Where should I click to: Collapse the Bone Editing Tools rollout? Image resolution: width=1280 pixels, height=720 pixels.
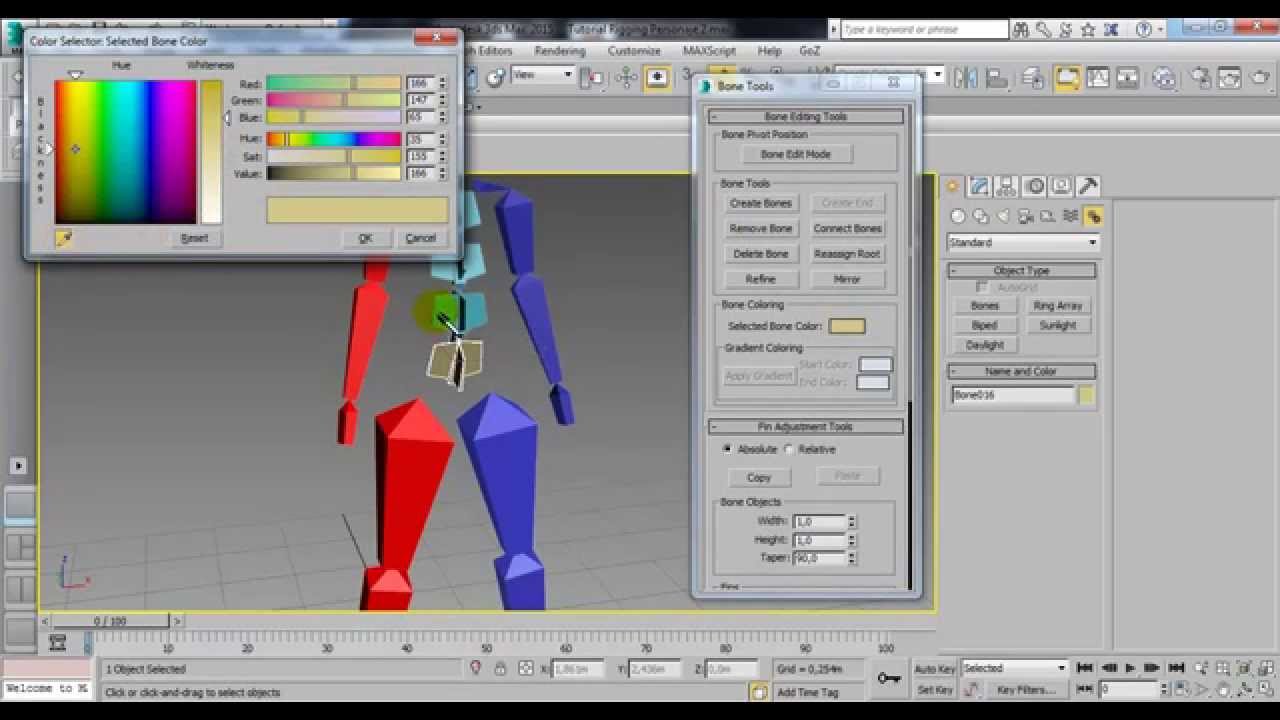[805, 117]
